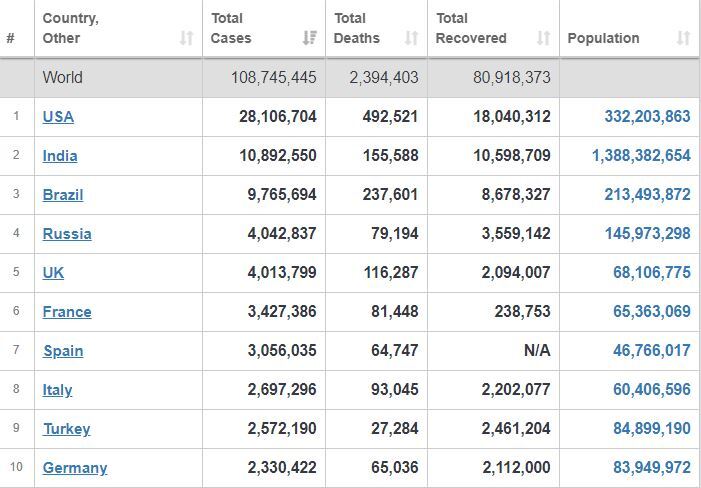Viewport: 701px width, 488px height.
Task: Open the France country link
Action: pos(67,311)
